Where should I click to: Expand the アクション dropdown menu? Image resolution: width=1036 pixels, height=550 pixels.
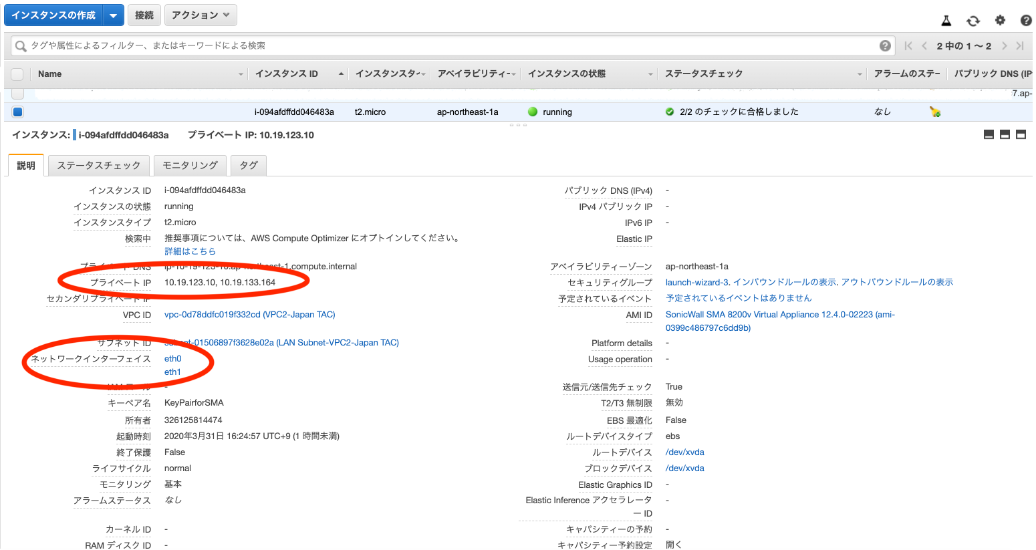click(x=200, y=16)
